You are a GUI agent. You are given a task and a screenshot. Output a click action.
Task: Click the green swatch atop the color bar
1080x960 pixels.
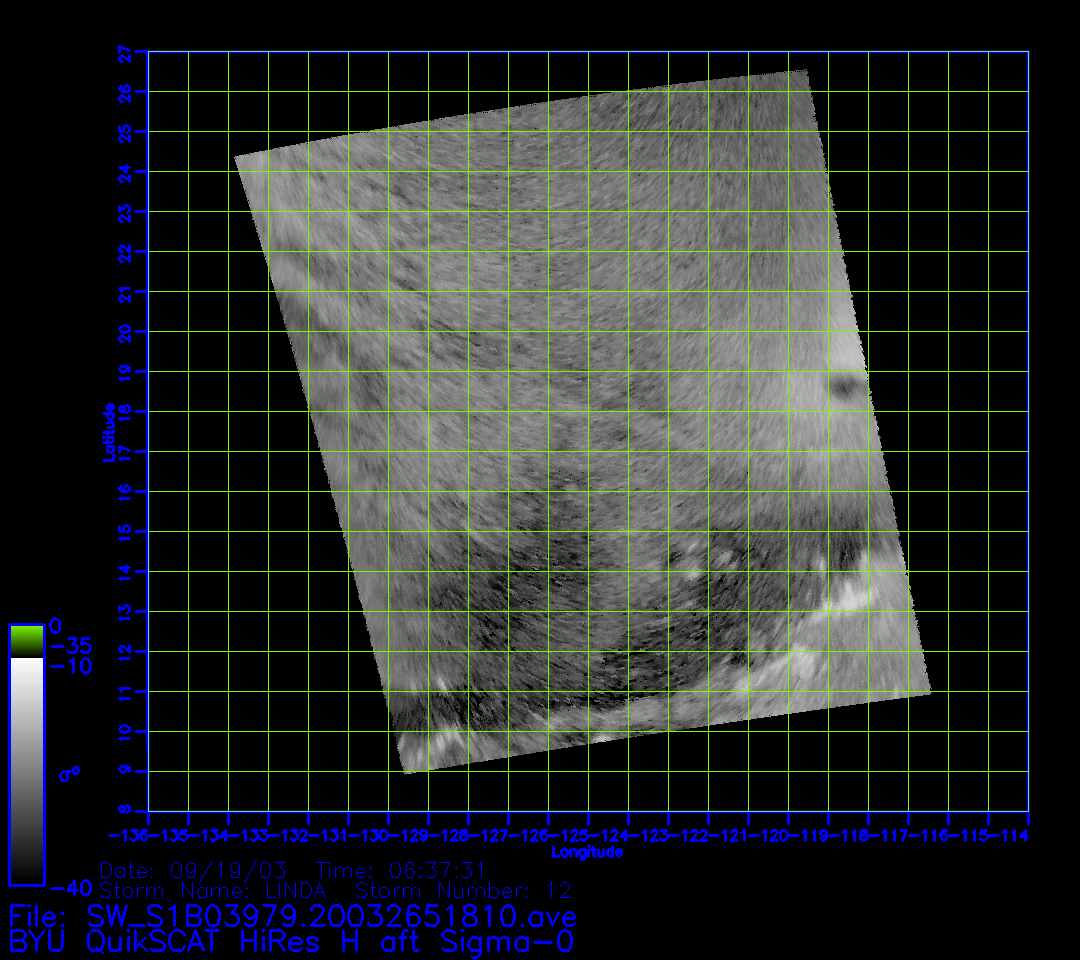click(26, 640)
